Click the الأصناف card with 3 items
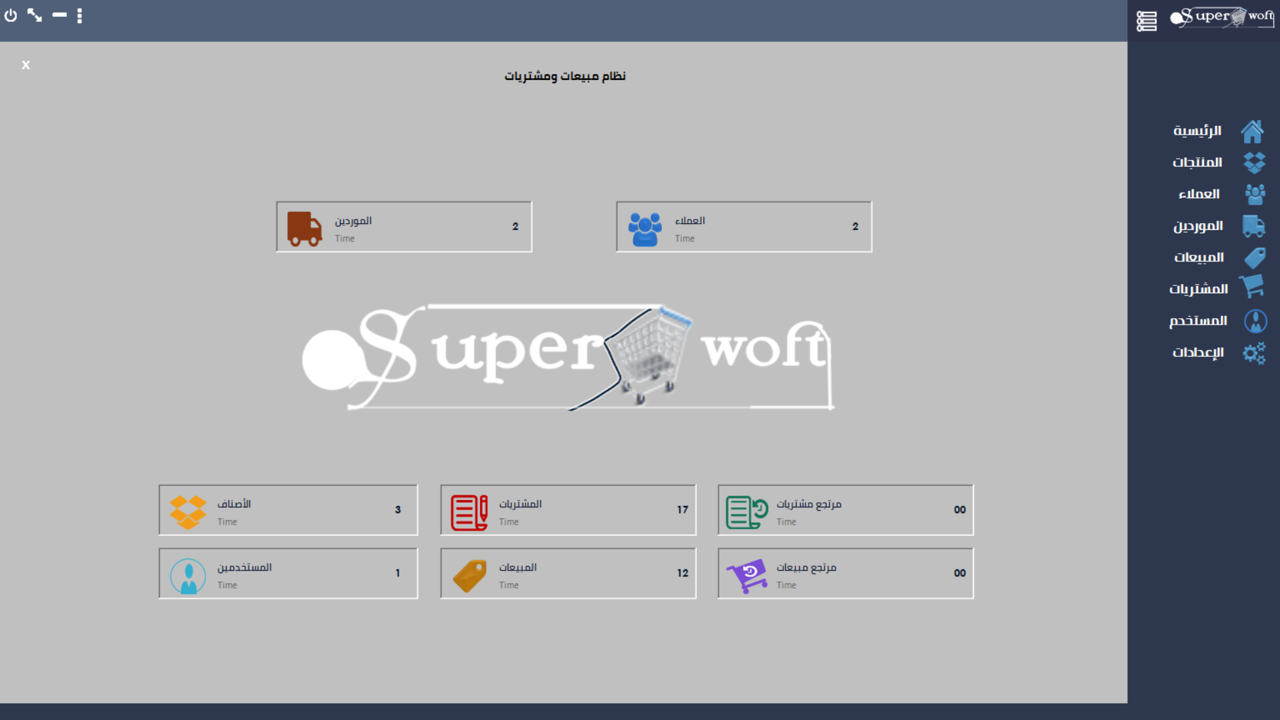 (287, 509)
